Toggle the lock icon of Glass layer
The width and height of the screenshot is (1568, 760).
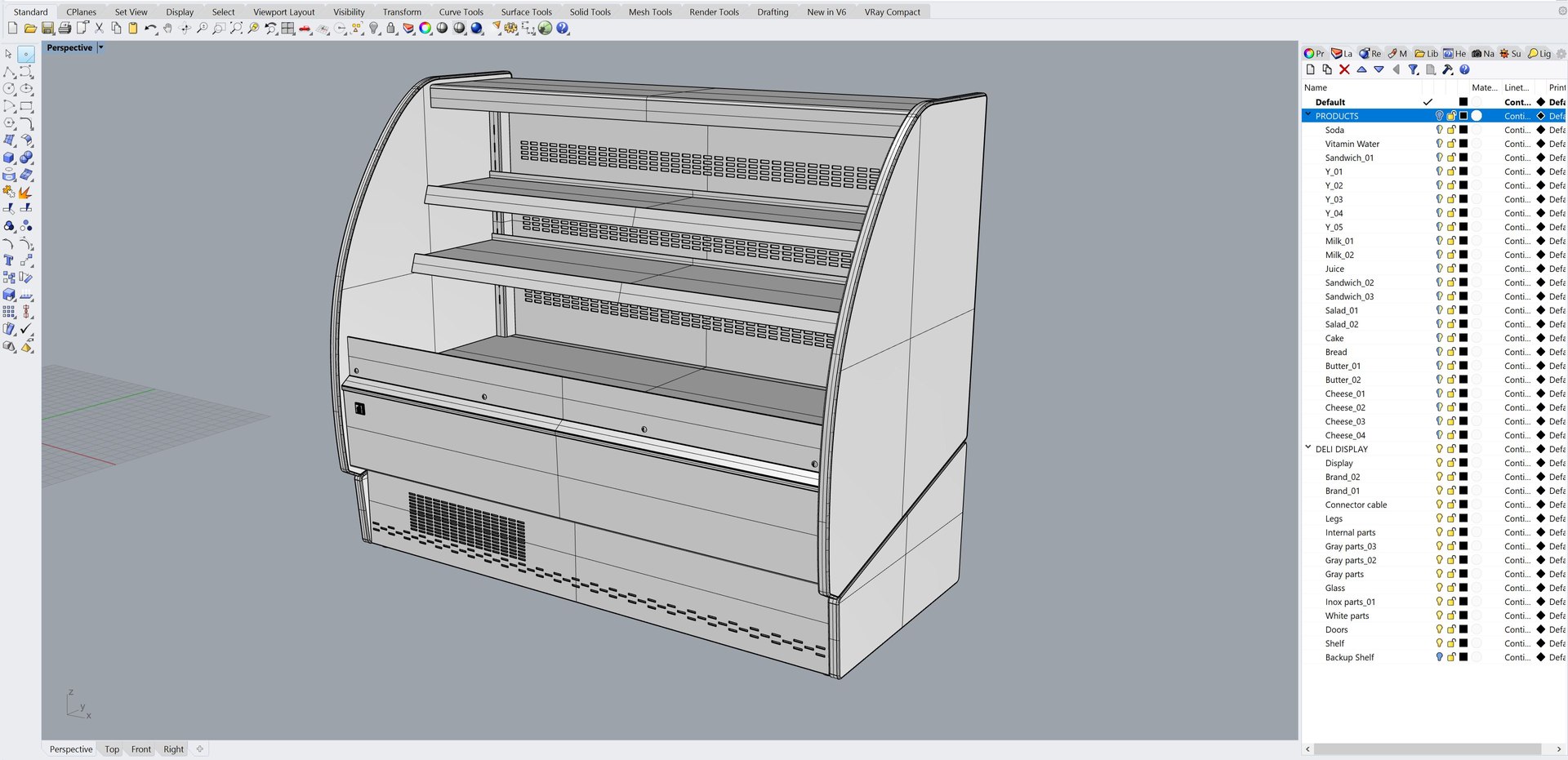pyautogui.click(x=1451, y=588)
